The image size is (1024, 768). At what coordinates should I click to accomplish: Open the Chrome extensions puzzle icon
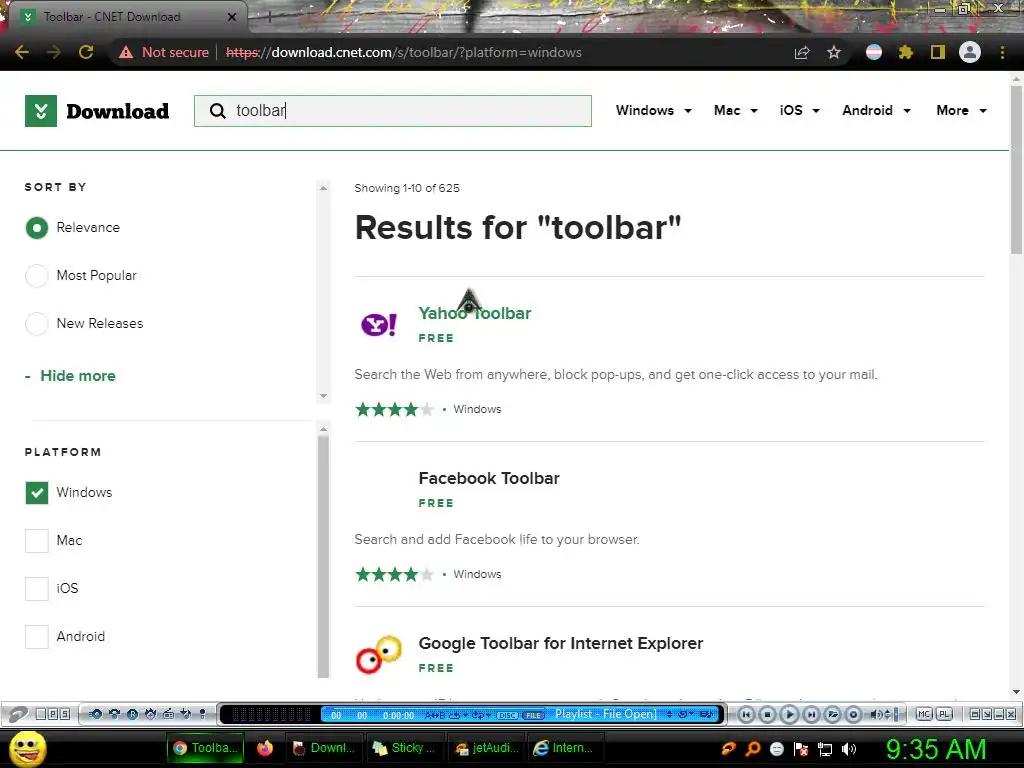[x=906, y=52]
